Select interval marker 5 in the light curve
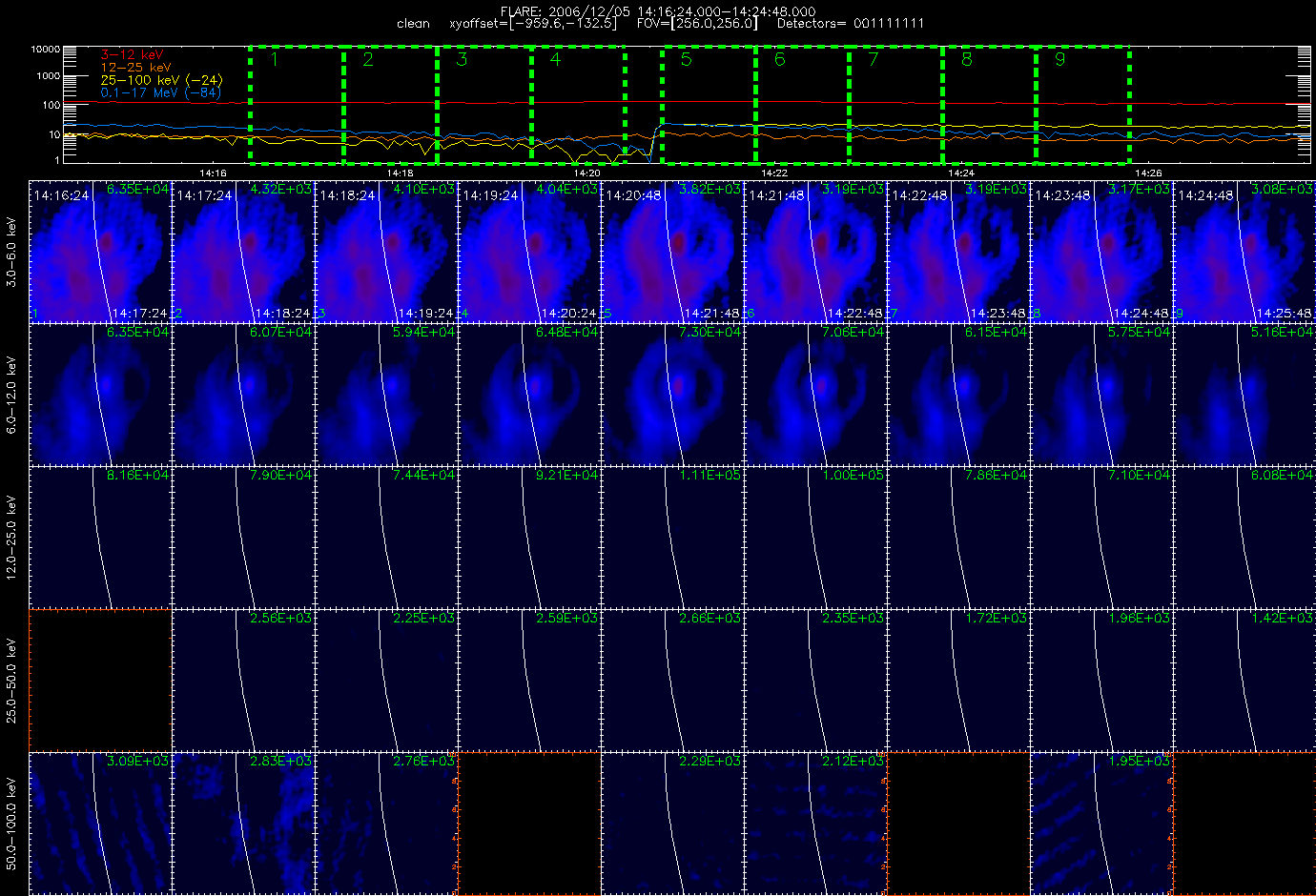 pos(686,59)
